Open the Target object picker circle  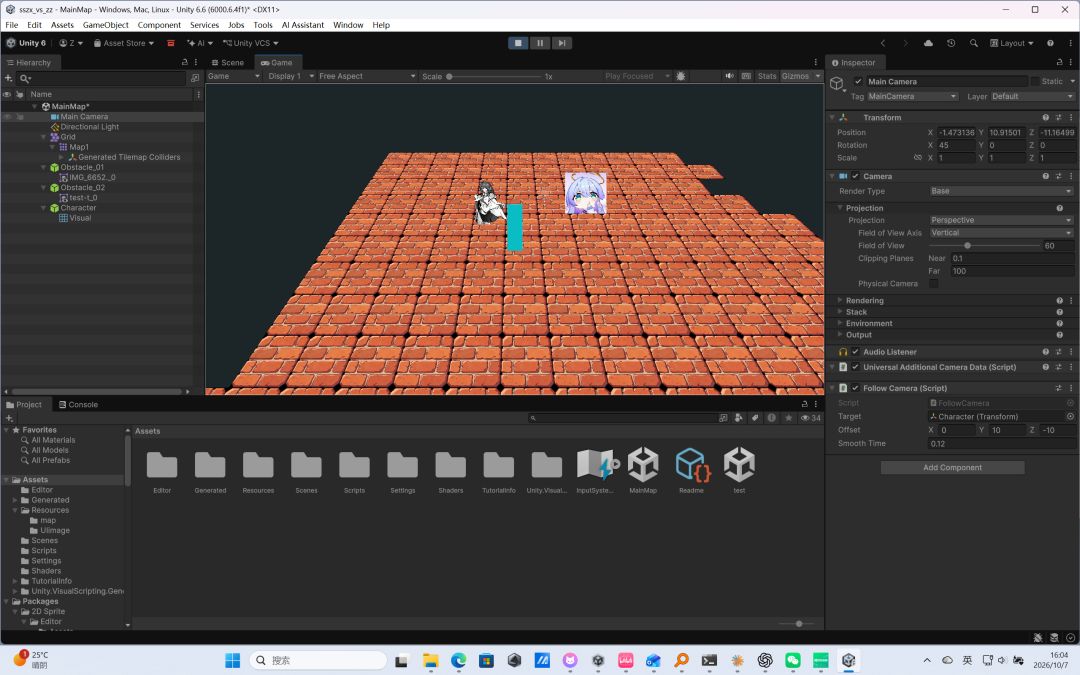(1070, 417)
